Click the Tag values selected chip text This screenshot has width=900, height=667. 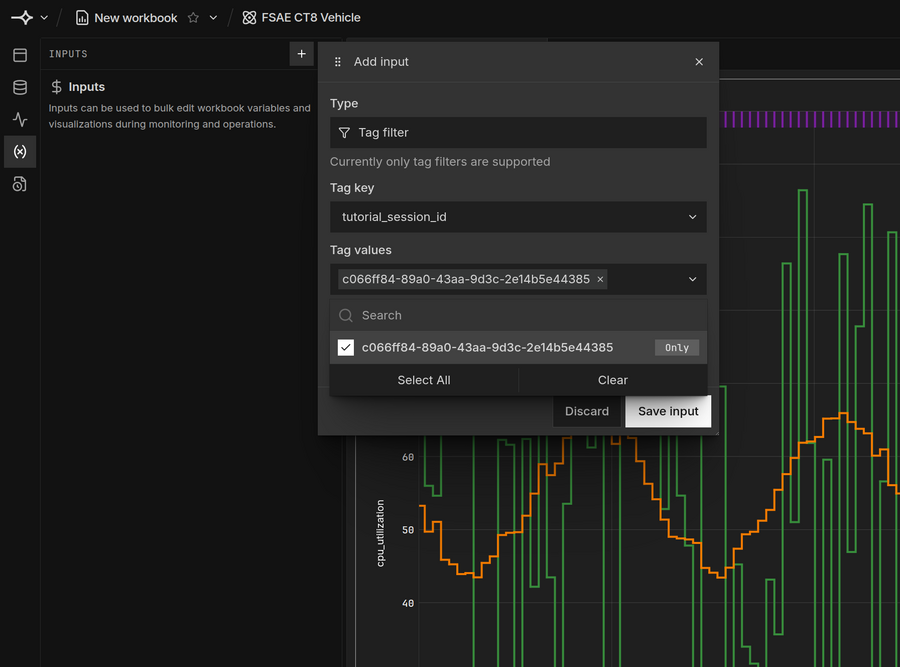tap(465, 280)
